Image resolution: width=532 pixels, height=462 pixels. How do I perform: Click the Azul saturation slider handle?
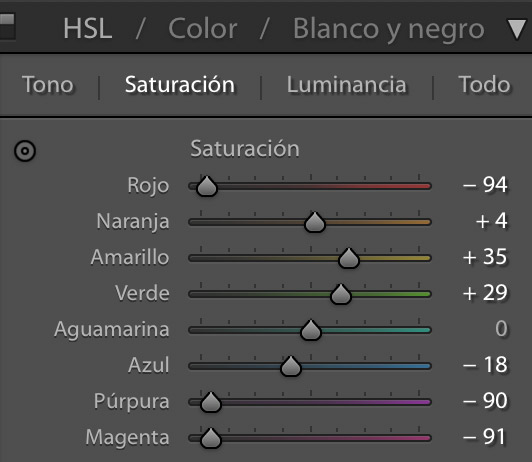tap(291, 366)
